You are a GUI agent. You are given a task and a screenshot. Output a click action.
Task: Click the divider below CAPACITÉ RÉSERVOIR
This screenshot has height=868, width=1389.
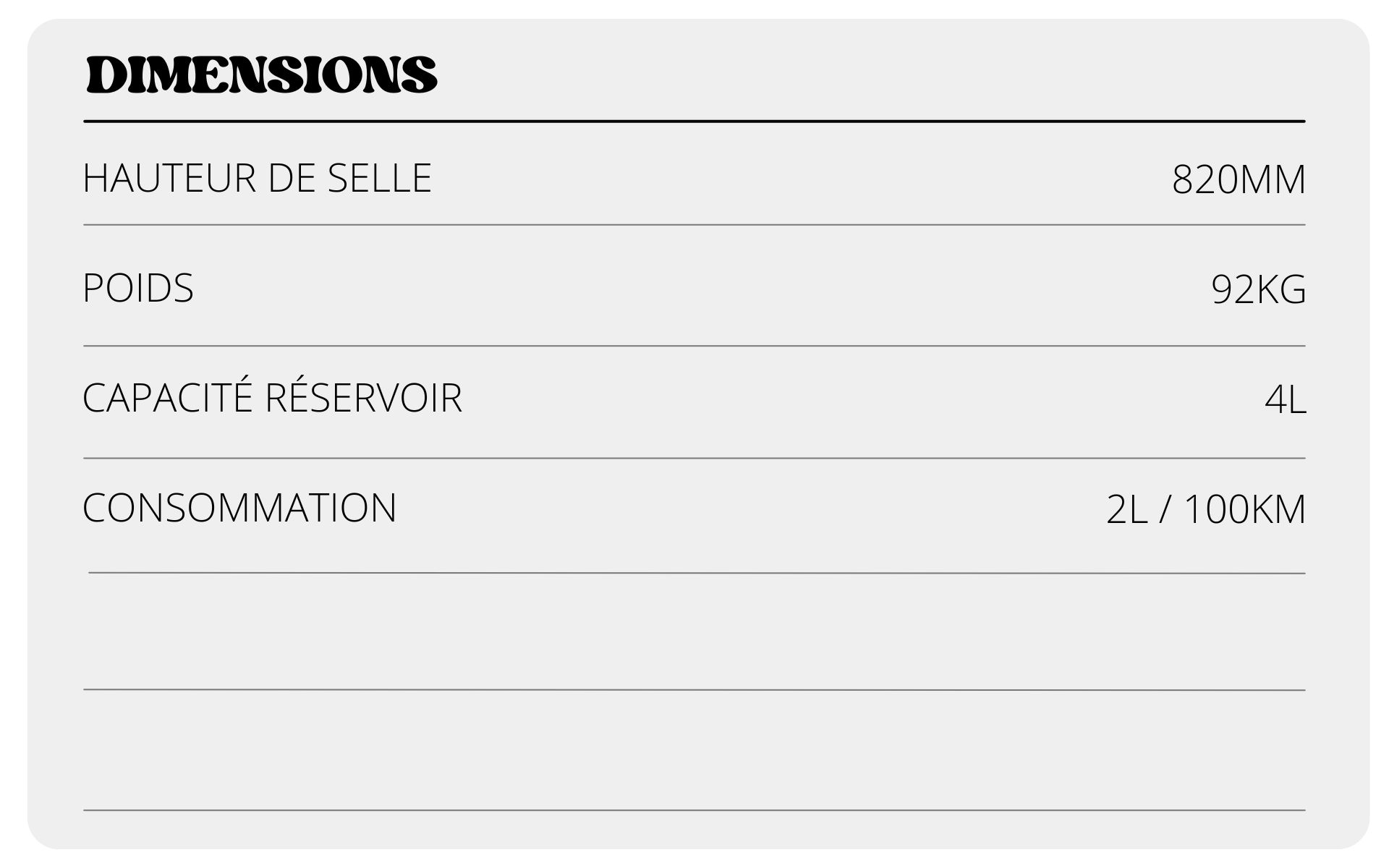pos(694,458)
